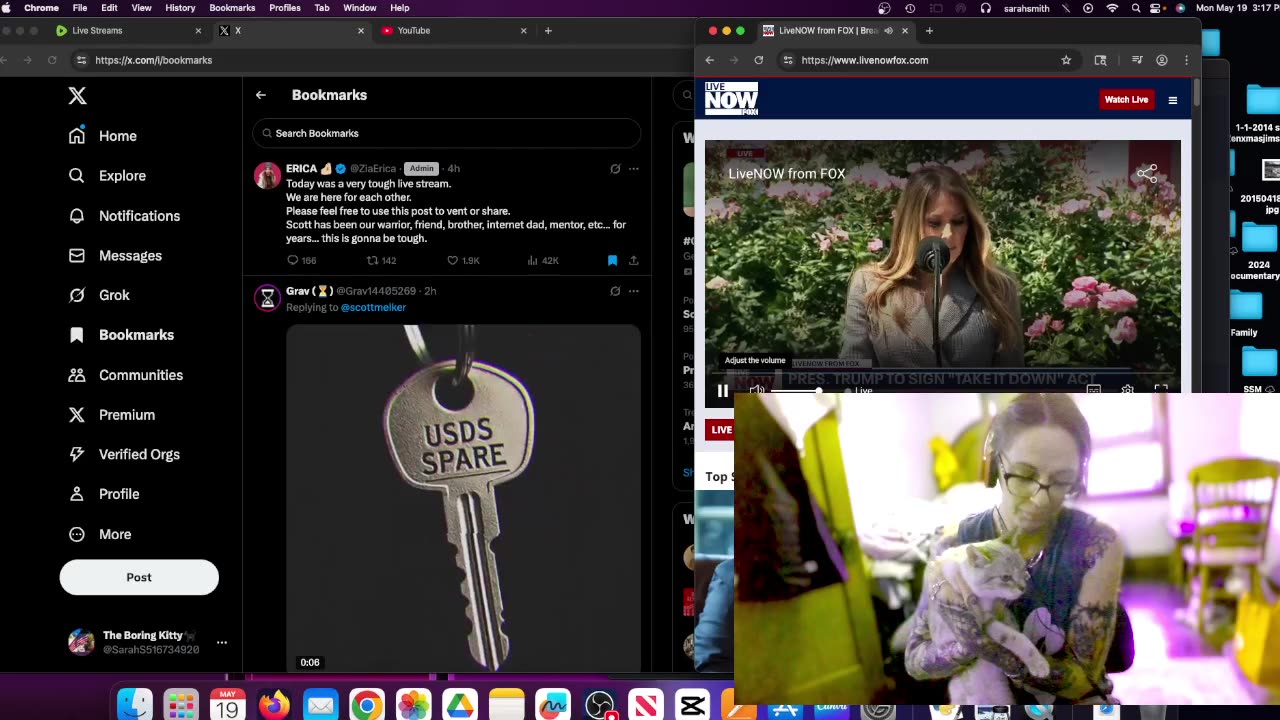Click the X logo in the sidebar
The image size is (1280, 720).
click(x=77, y=96)
